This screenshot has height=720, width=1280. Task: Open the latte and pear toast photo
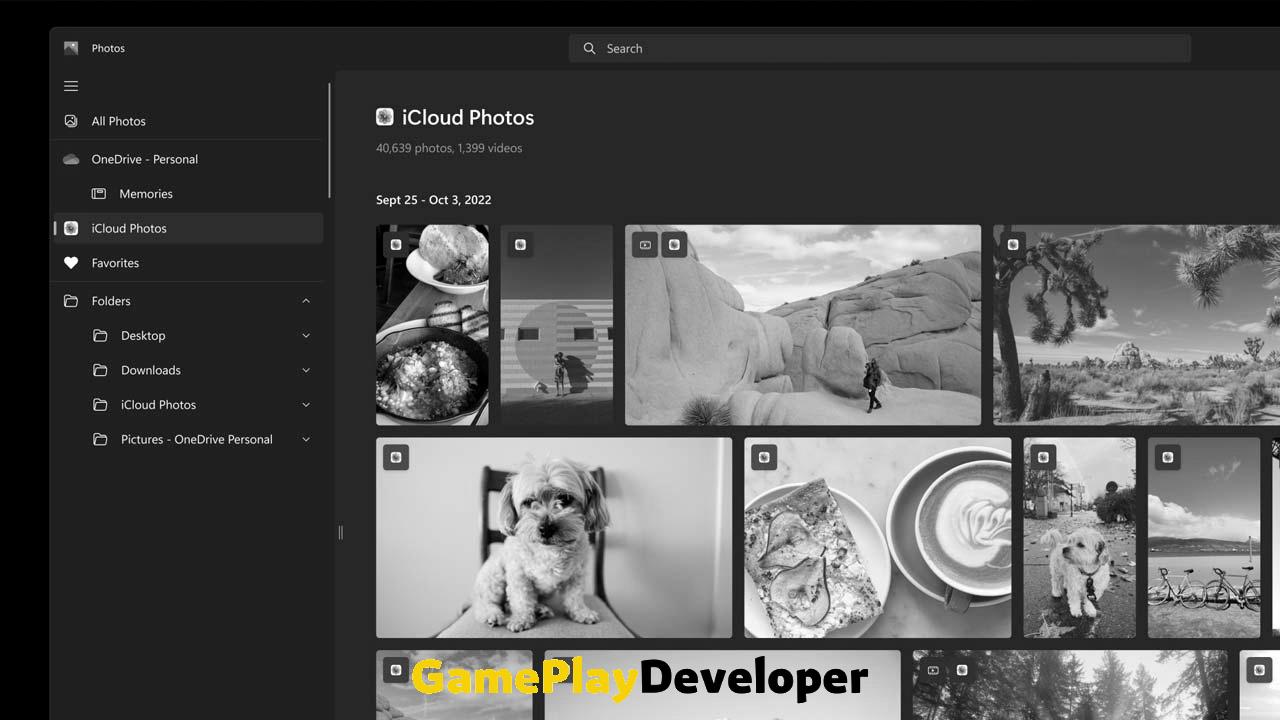(x=878, y=538)
